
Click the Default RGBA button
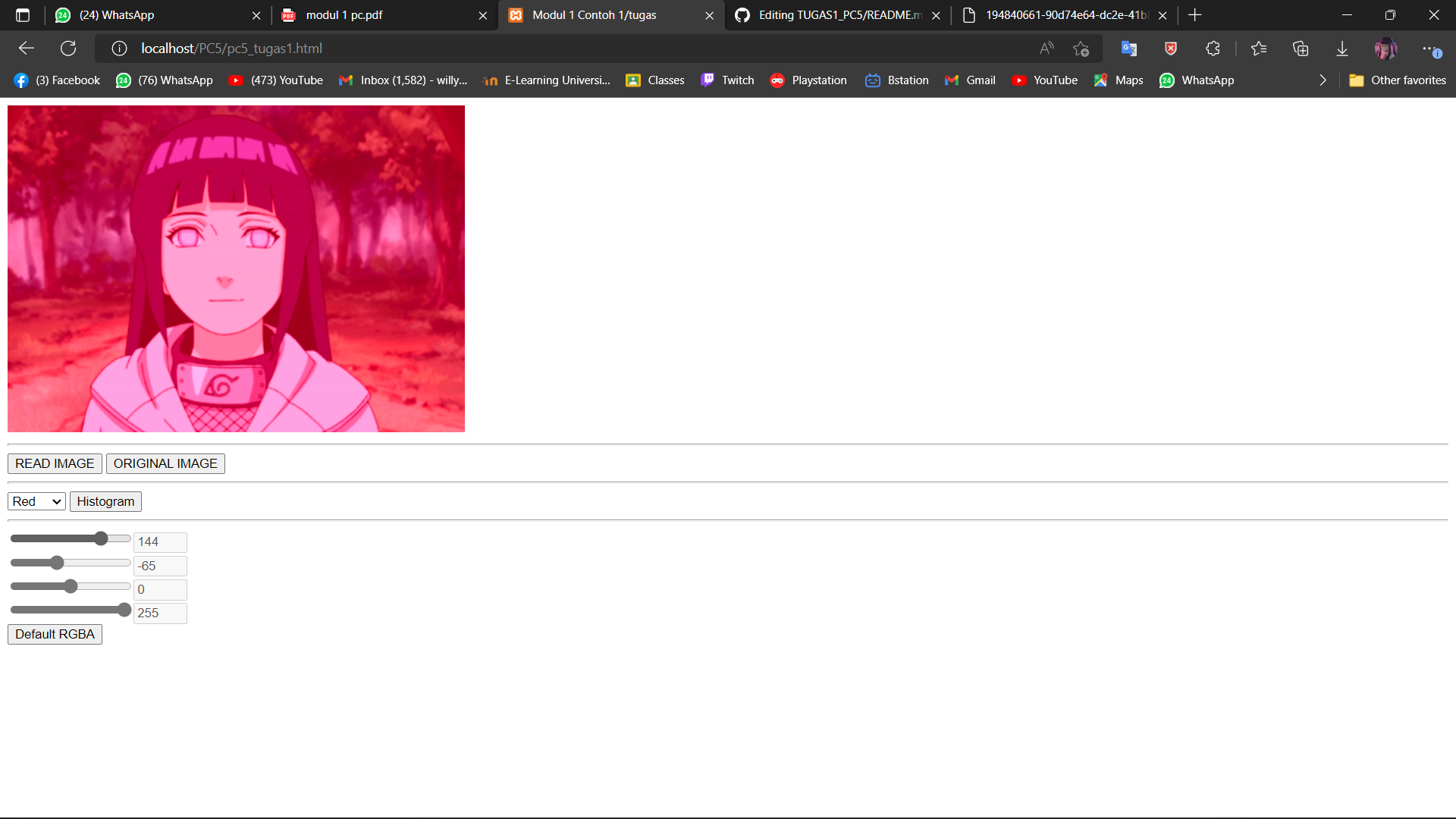click(55, 634)
